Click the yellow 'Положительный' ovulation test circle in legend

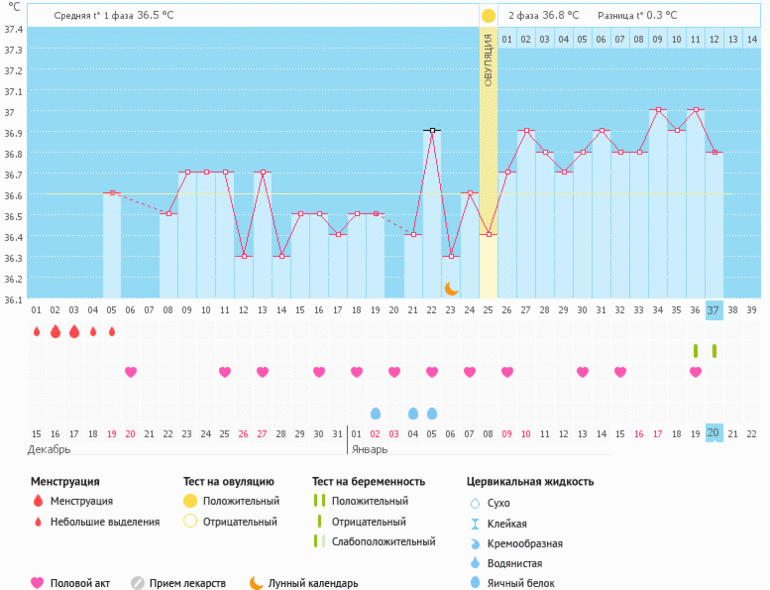click(x=190, y=501)
